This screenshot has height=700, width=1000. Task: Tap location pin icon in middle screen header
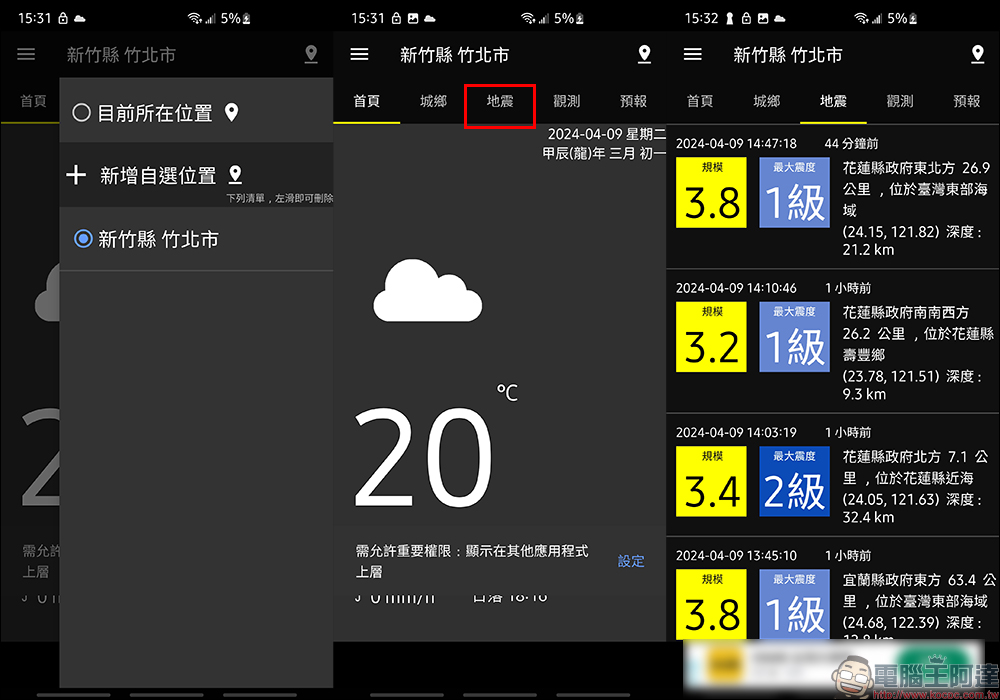[x=644, y=54]
